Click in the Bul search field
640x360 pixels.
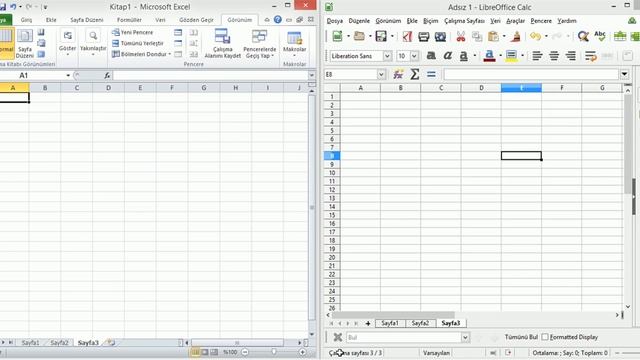point(404,337)
